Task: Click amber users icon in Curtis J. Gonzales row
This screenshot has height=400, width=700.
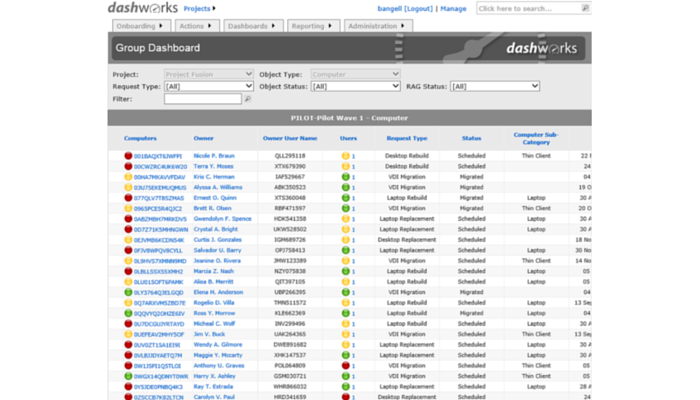Action: [x=346, y=240]
